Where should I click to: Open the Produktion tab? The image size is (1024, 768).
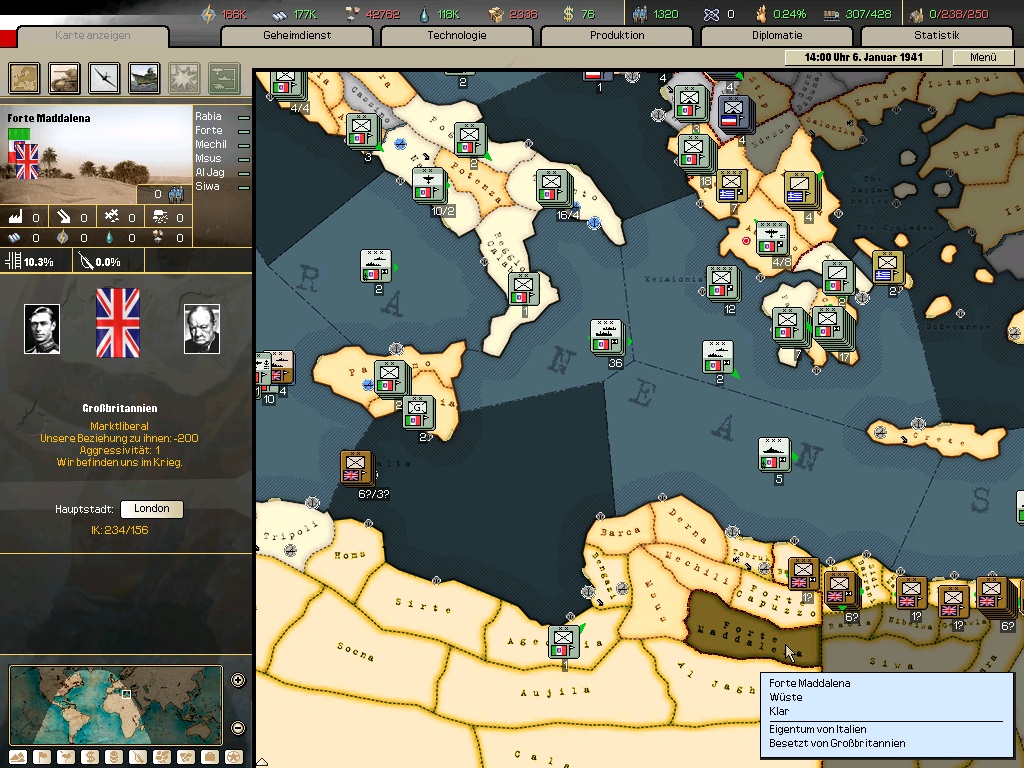(617, 36)
